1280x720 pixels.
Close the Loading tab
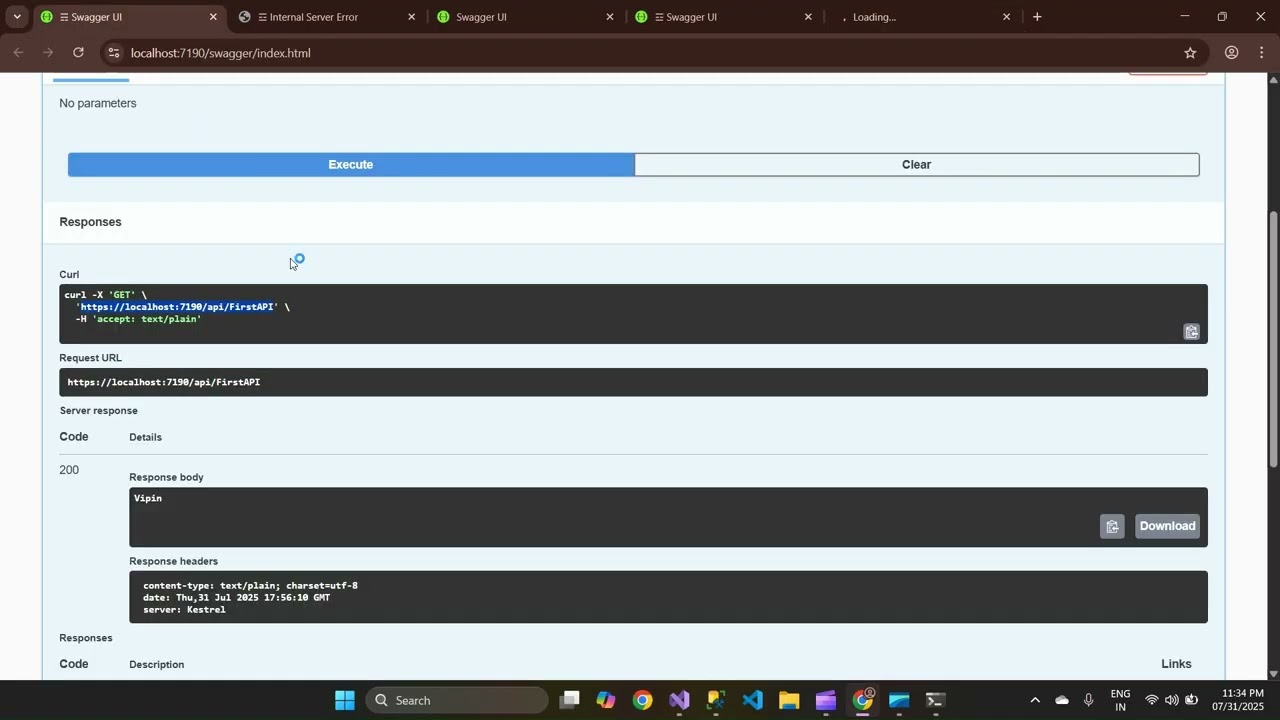[1006, 17]
